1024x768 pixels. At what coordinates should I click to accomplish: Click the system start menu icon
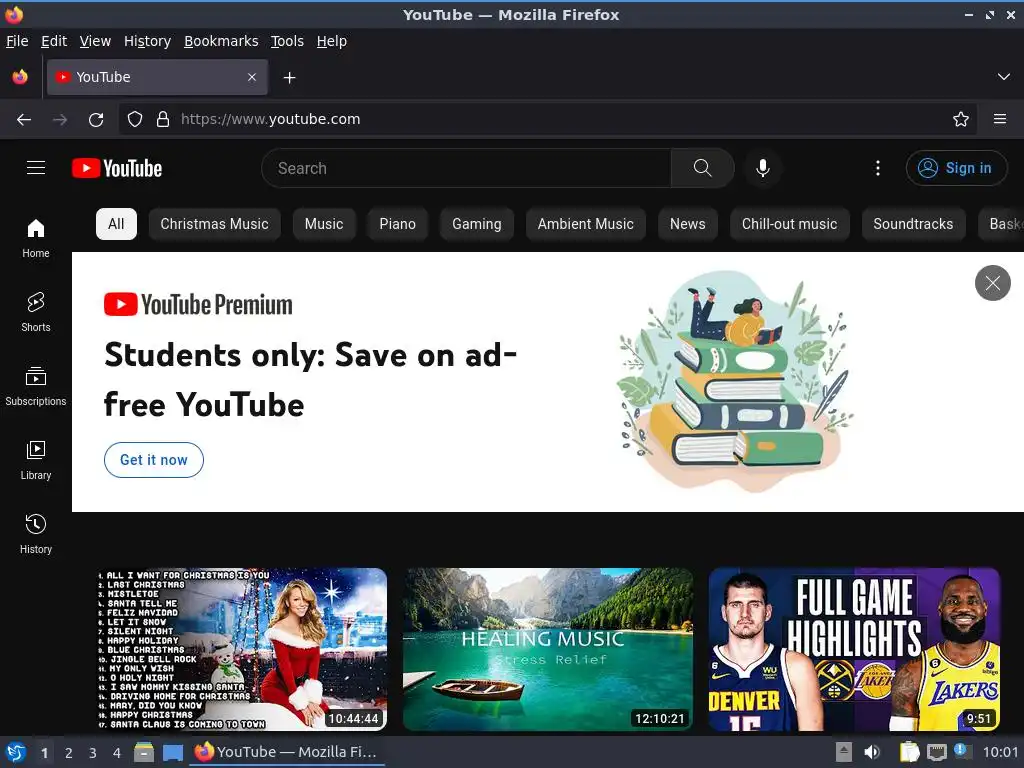[x=15, y=752]
